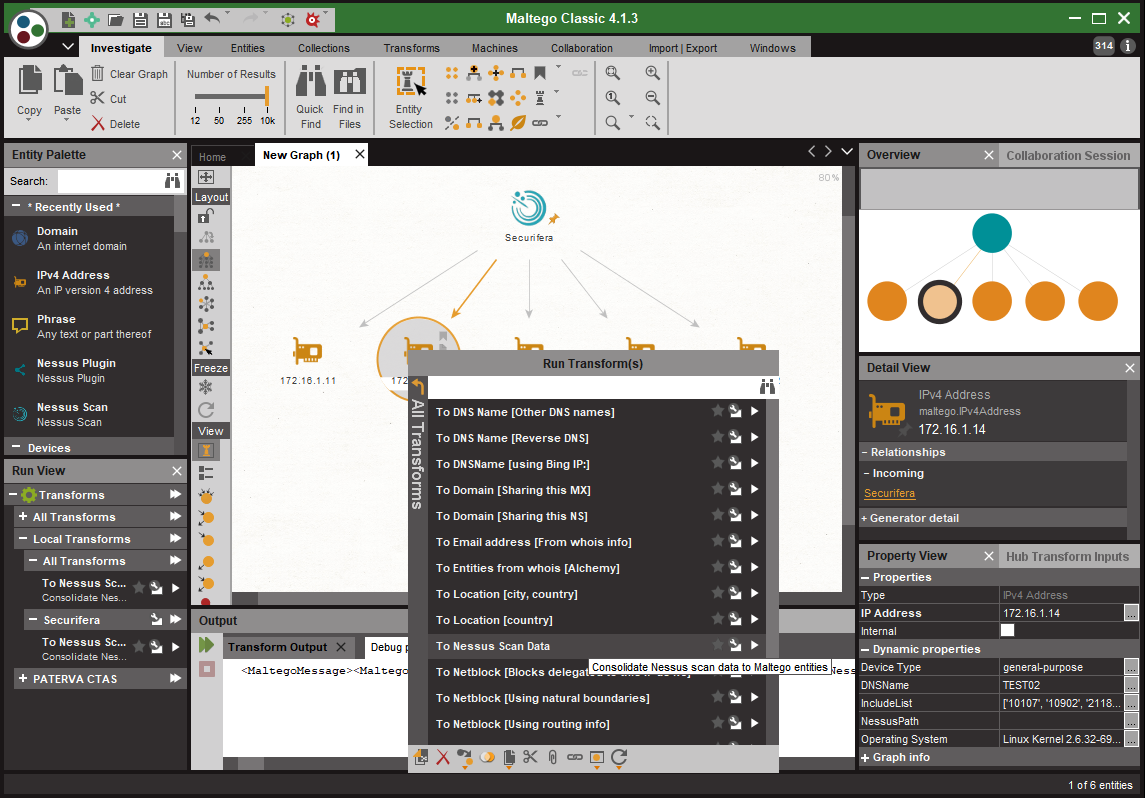Edit IP Address value with ellipsis button
Image resolution: width=1145 pixels, height=798 pixels.
coord(1130,613)
